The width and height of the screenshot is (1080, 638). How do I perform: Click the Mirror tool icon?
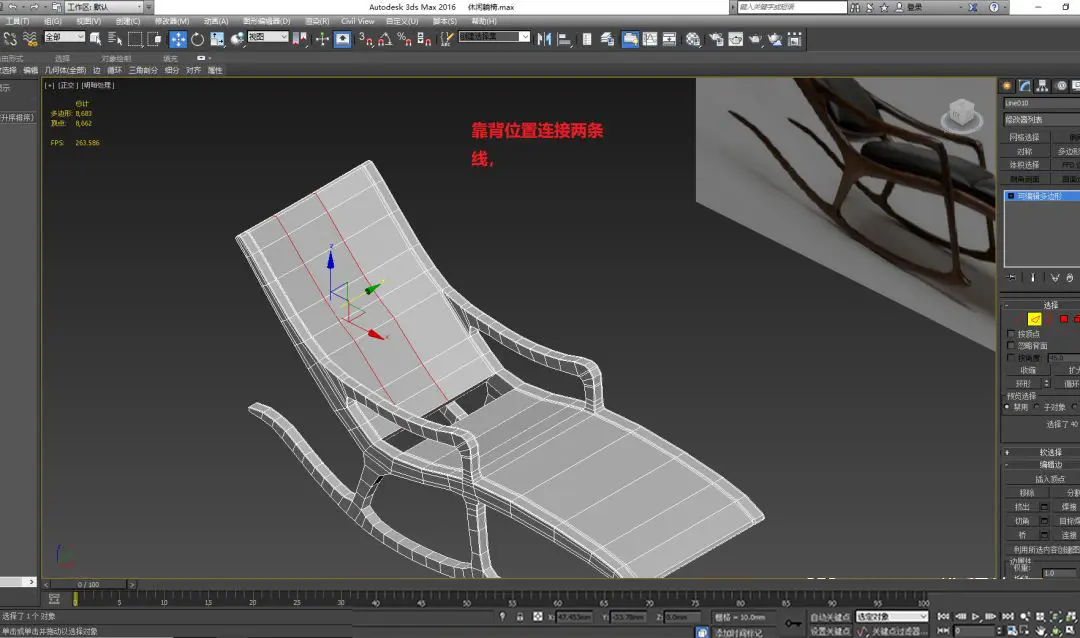[544, 39]
